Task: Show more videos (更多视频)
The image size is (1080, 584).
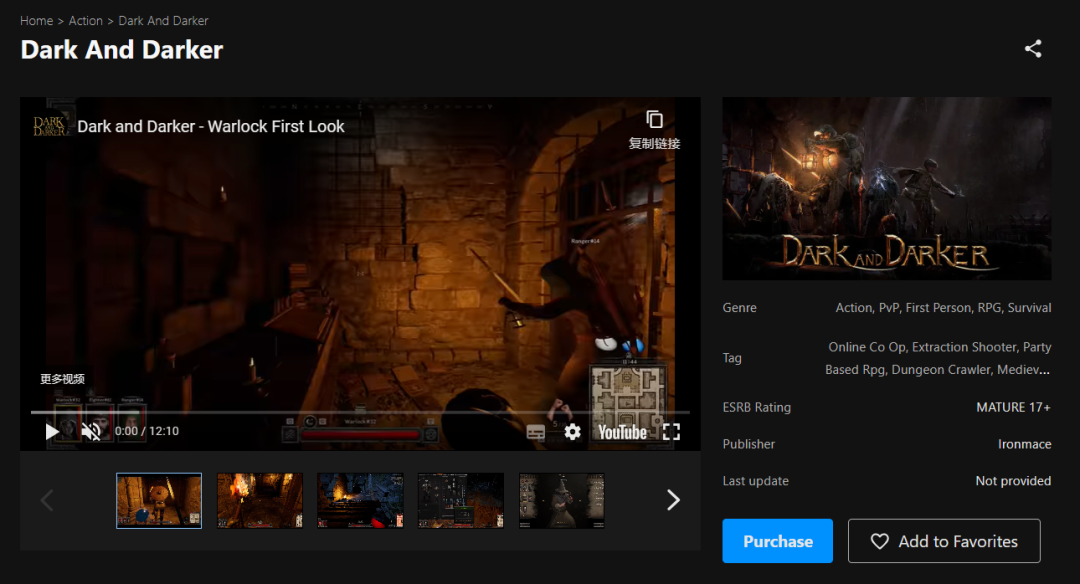Action: (62, 379)
